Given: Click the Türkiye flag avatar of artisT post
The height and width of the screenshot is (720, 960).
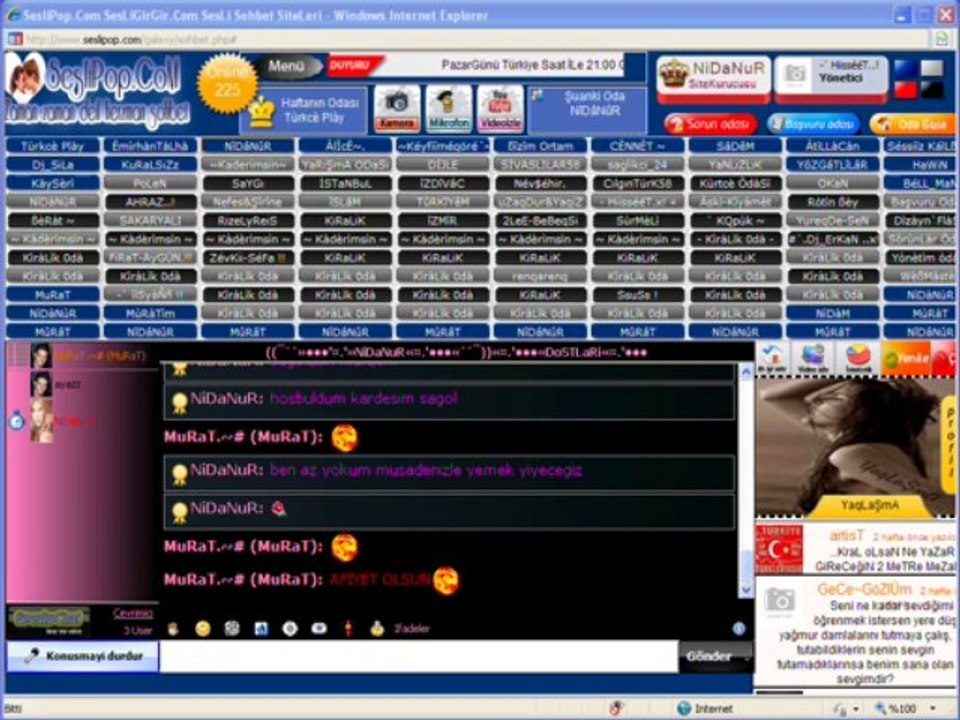Looking at the screenshot, I should pyautogui.click(x=779, y=549).
